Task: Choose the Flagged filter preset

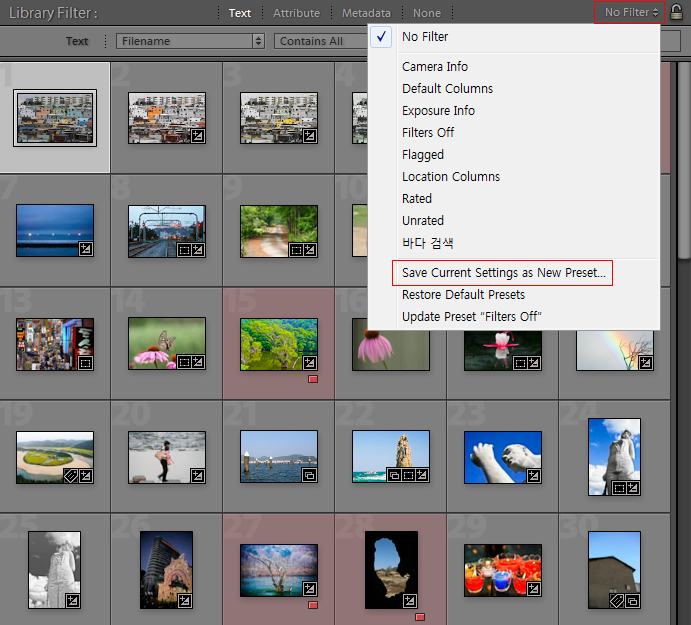Action: [x=423, y=155]
